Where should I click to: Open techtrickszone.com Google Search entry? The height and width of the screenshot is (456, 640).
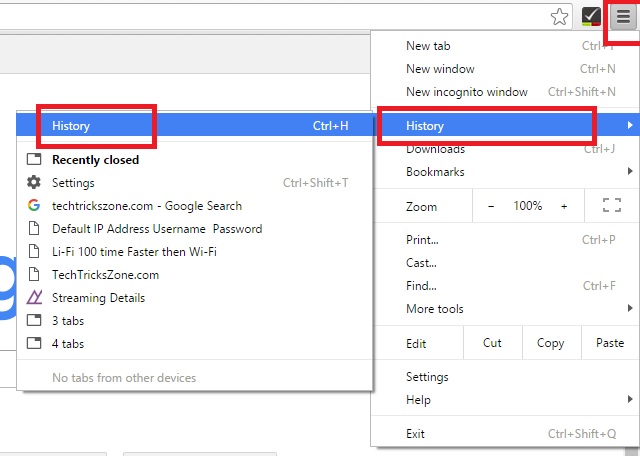point(146,206)
